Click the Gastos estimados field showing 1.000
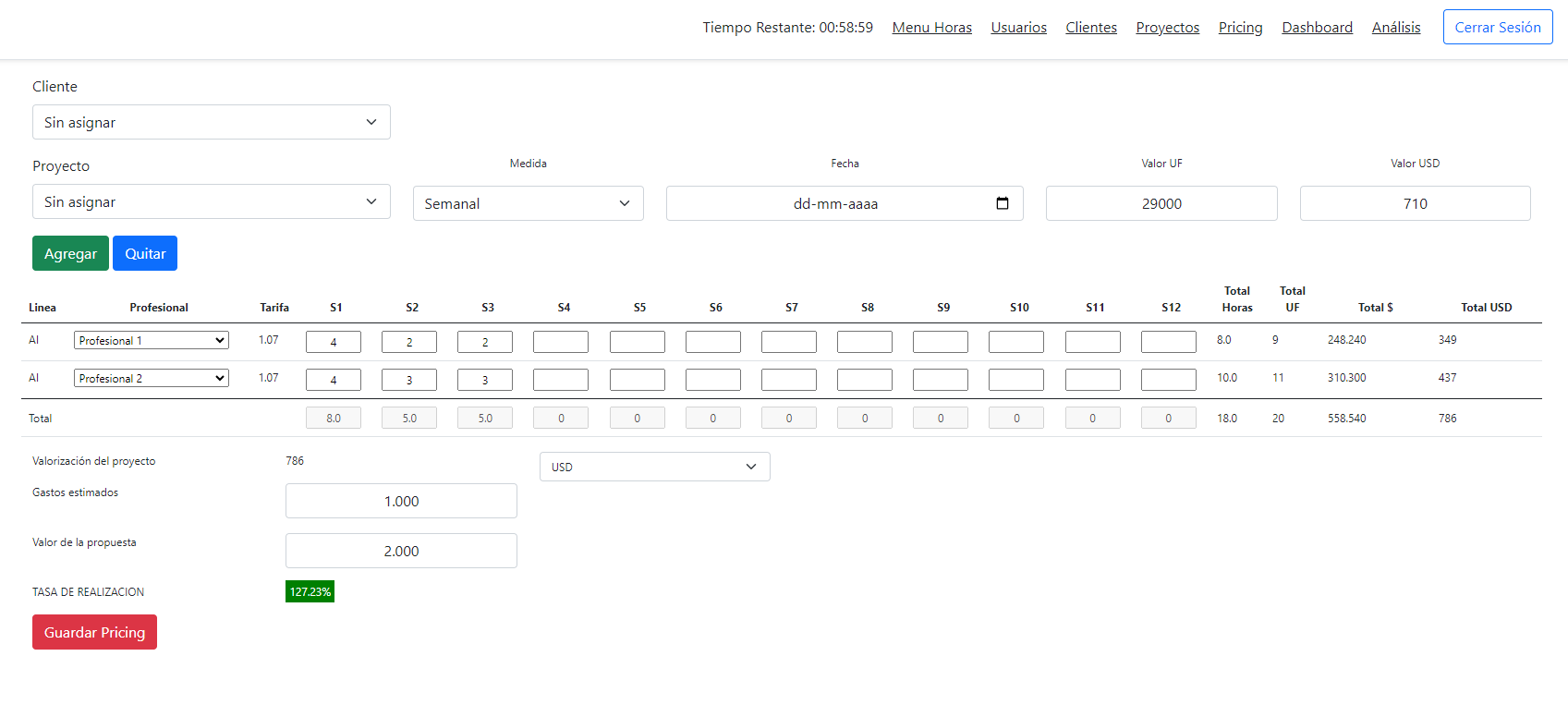 (401, 501)
